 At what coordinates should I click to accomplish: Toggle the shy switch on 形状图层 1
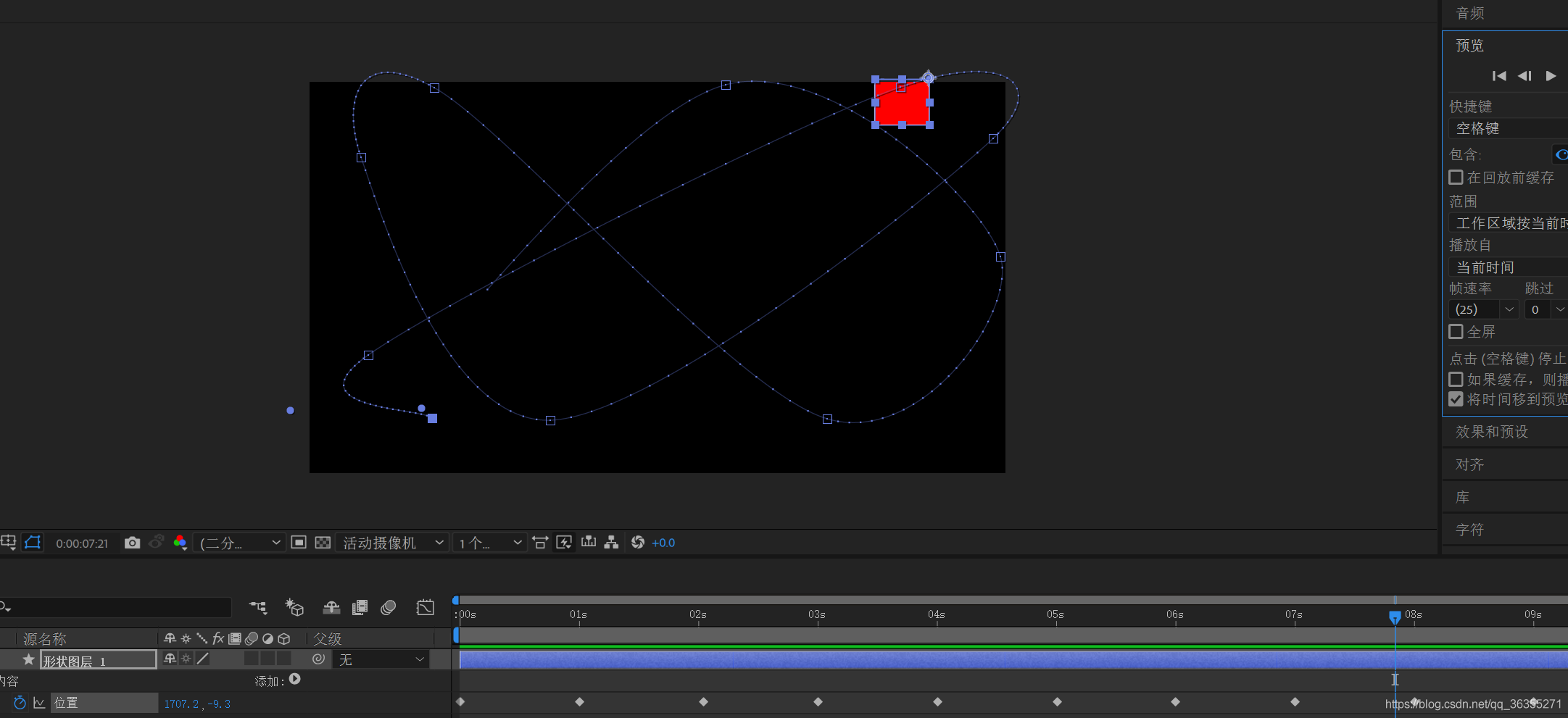point(170,659)
